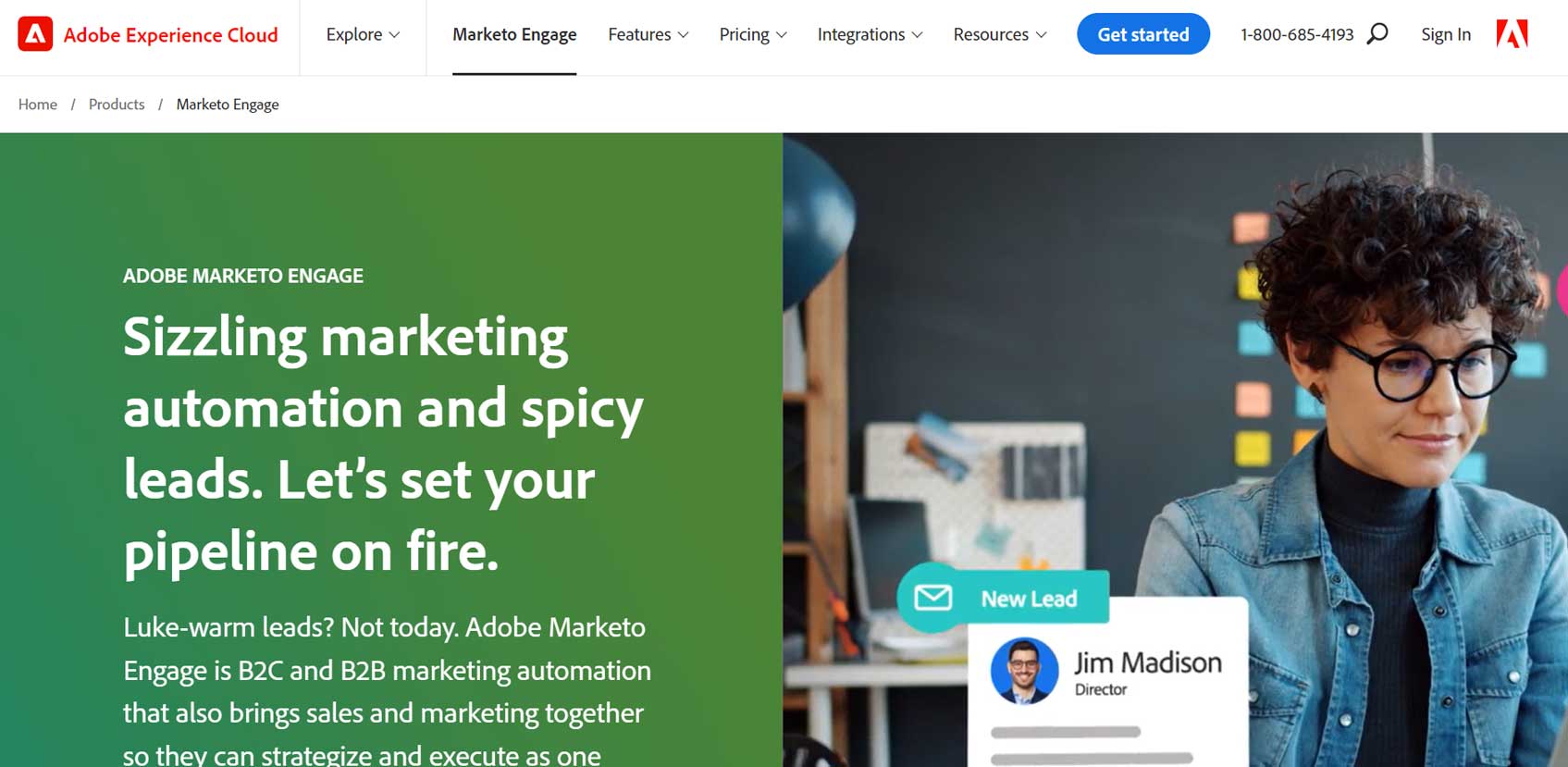Go to Home breadcrumb link
The width and height of the screenshot is (1568, 767).
pyautogui.click(x=38, y=105)
